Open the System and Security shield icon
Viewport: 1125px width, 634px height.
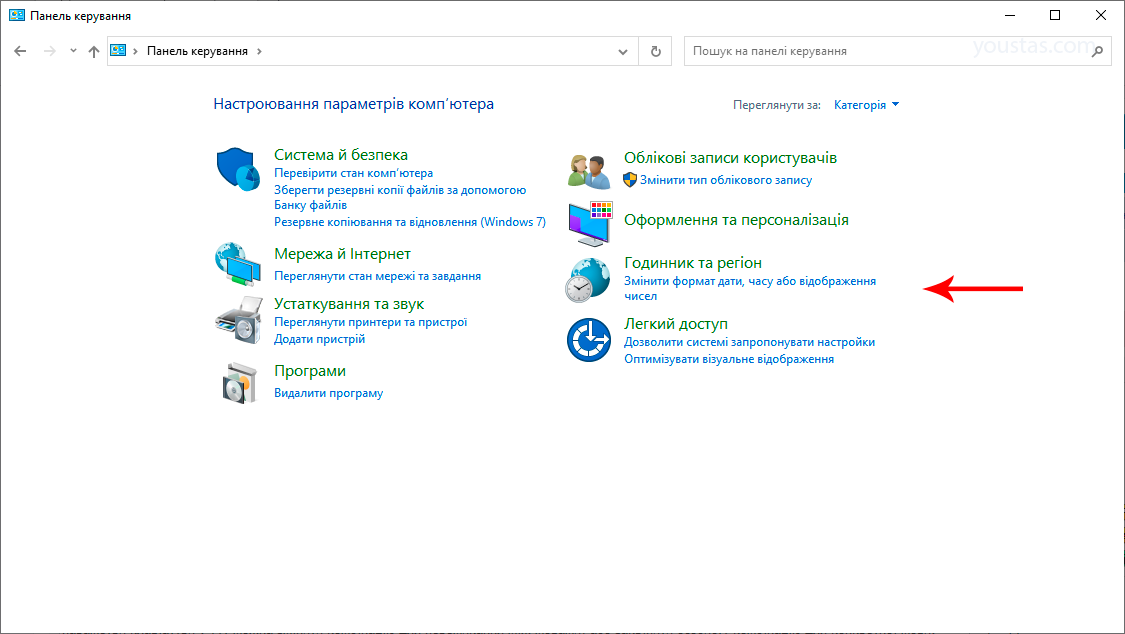tap(238, 170)
